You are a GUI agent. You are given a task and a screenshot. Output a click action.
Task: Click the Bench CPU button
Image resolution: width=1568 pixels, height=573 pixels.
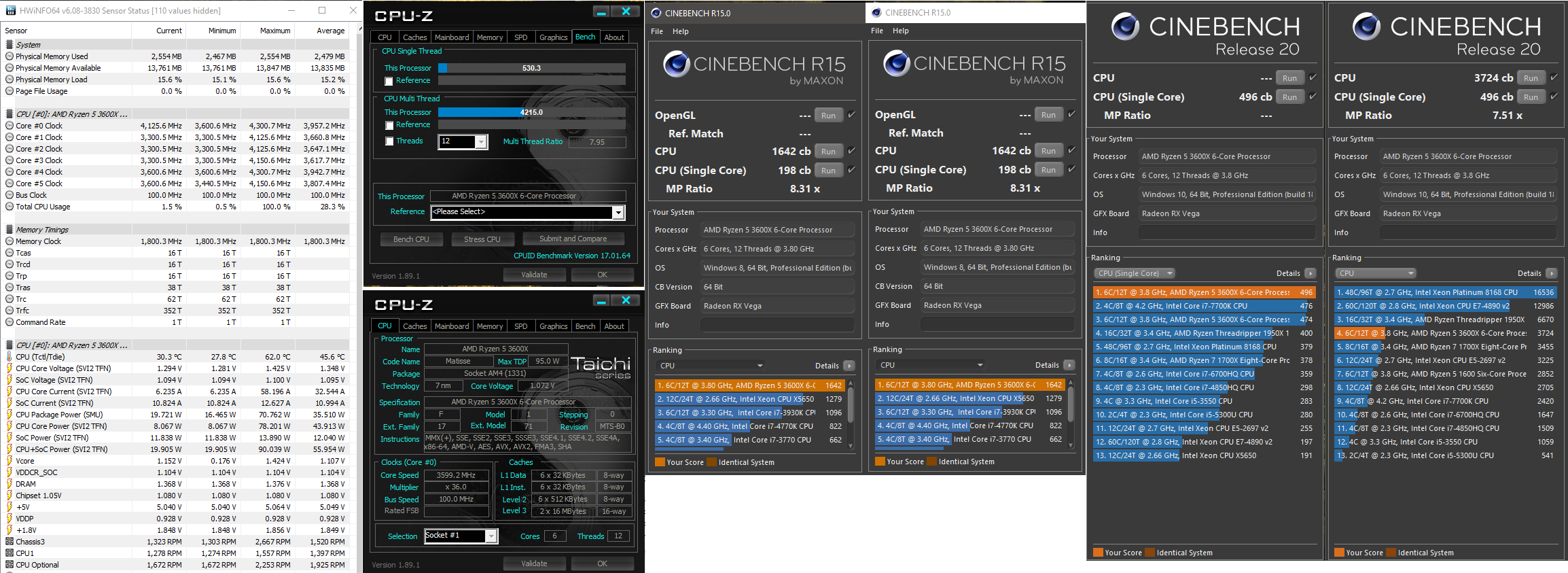[412, 239]
